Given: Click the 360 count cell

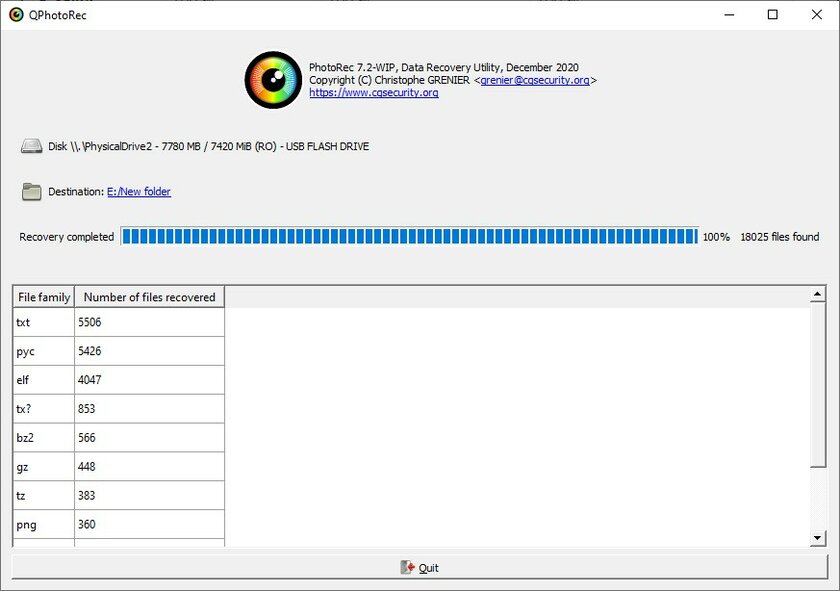Looking at the screenshot, I should [149, 525].
